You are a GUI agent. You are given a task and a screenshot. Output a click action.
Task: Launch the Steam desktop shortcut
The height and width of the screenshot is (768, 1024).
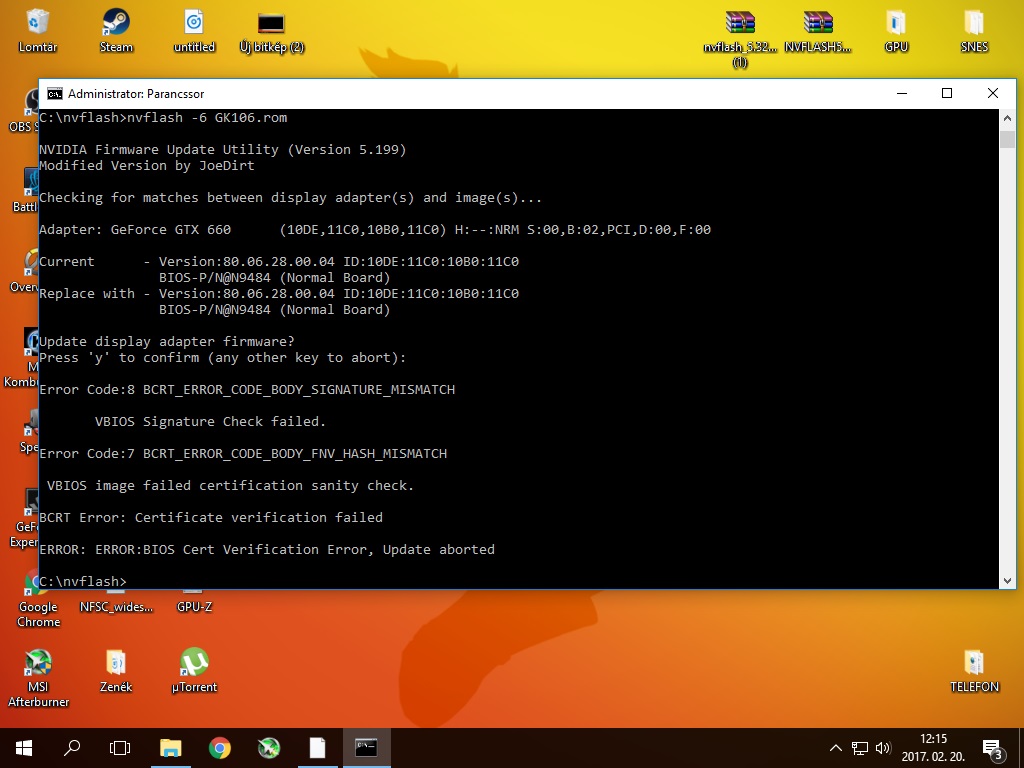[x=116, y=30]
